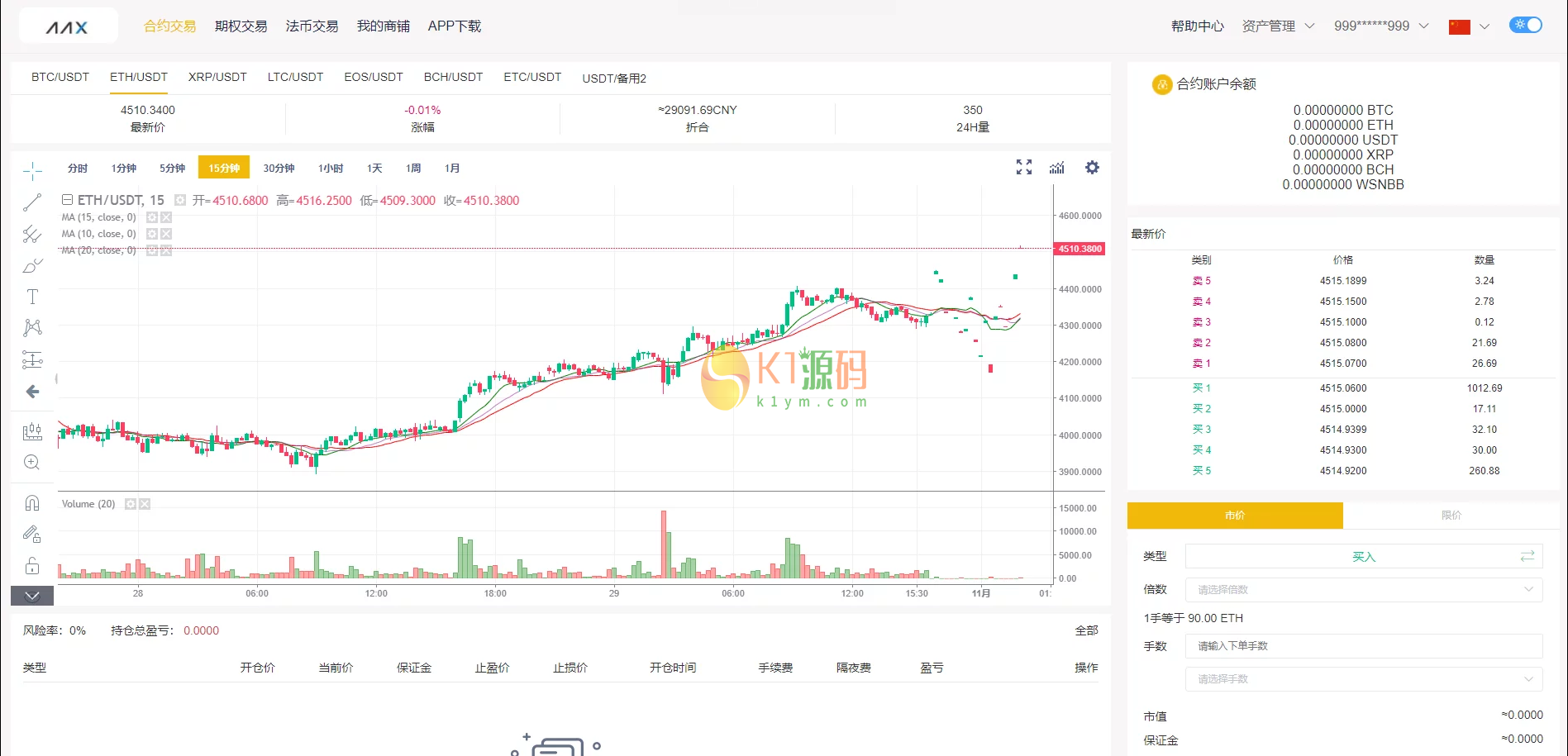1568x756 pixels.
Task: Open the chart indicators menu
Action: [x=1057, y=167]
